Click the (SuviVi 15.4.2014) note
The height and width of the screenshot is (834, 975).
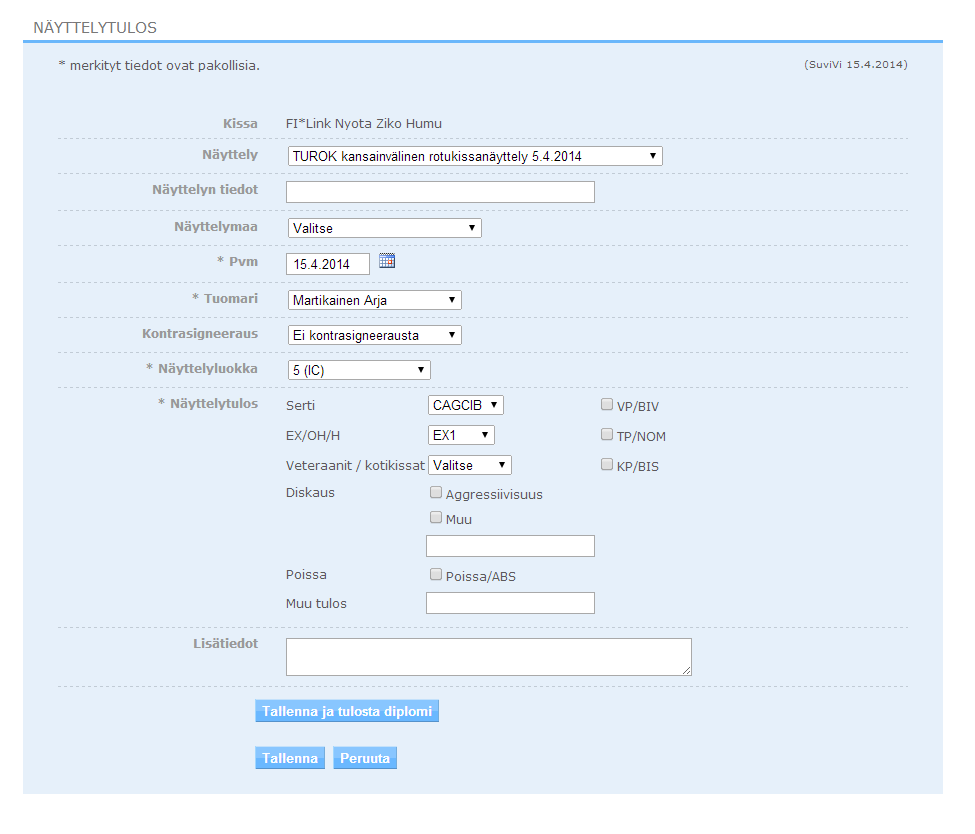point(856,65)
